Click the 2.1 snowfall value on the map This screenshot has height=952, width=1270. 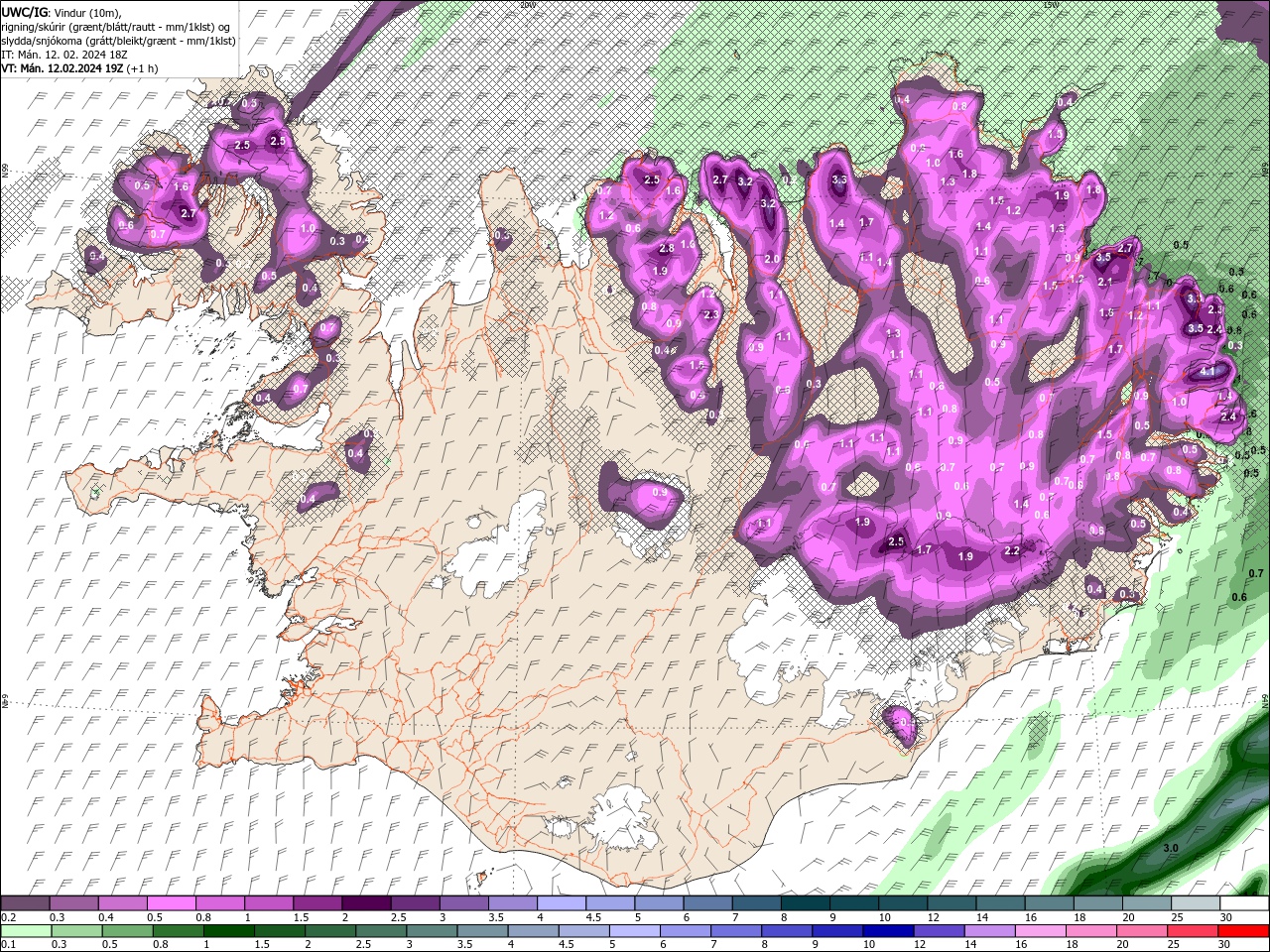1106,282
